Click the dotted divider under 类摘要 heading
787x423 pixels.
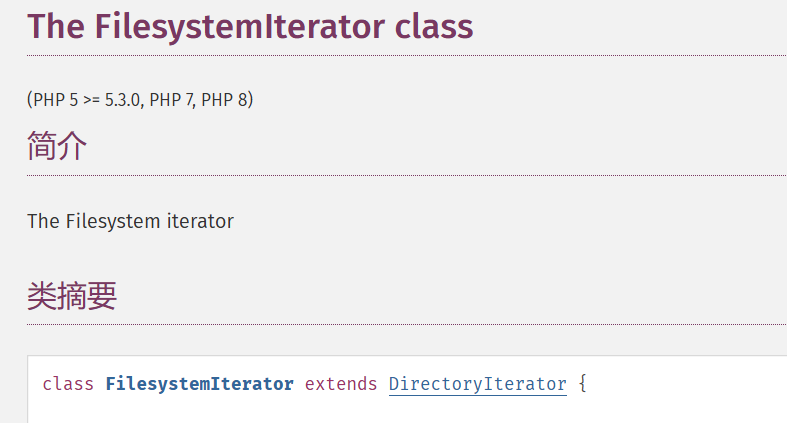click(x=400, y=325)
